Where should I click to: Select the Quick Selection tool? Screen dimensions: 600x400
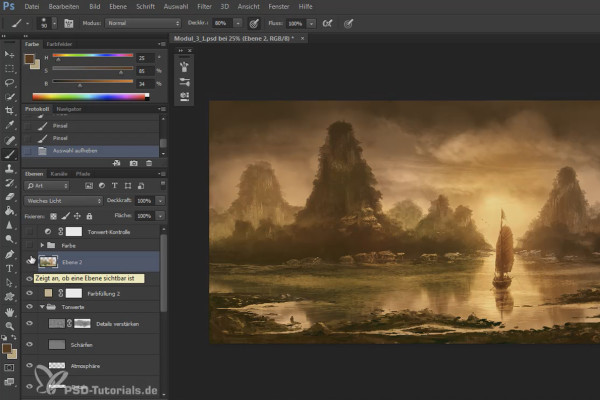tap(9, 97)
